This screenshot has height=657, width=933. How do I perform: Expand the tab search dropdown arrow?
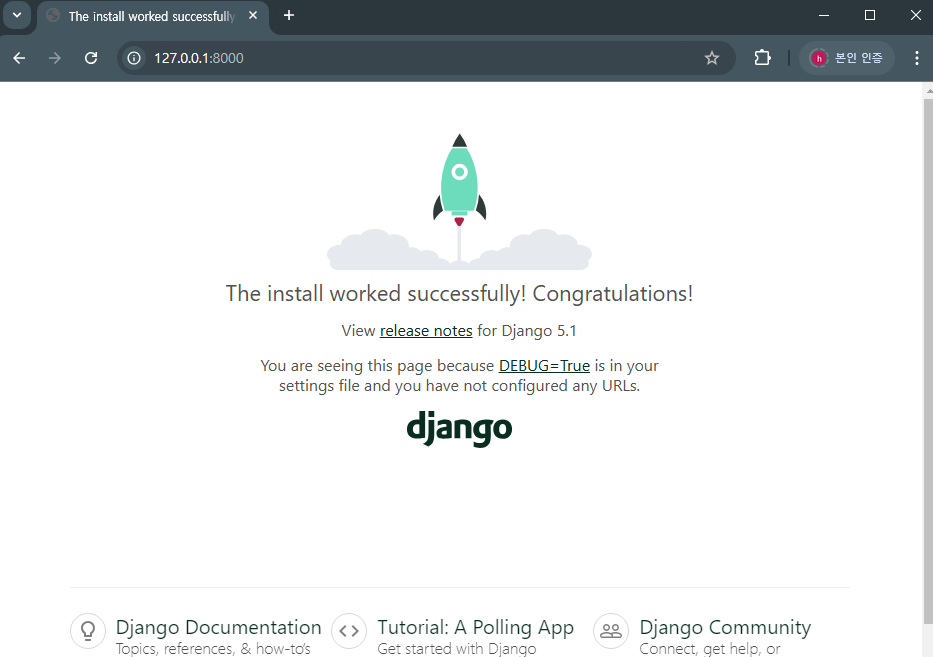[17, 15]
